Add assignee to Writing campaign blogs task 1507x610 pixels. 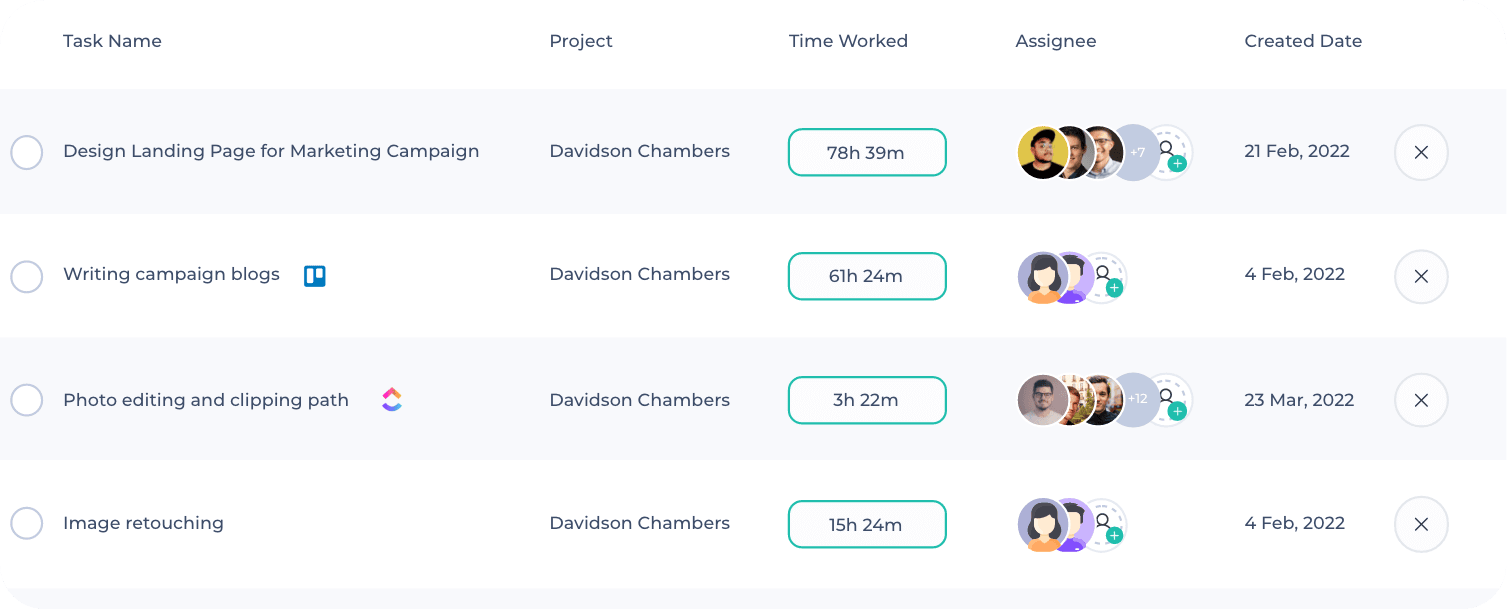[1105, 277]
